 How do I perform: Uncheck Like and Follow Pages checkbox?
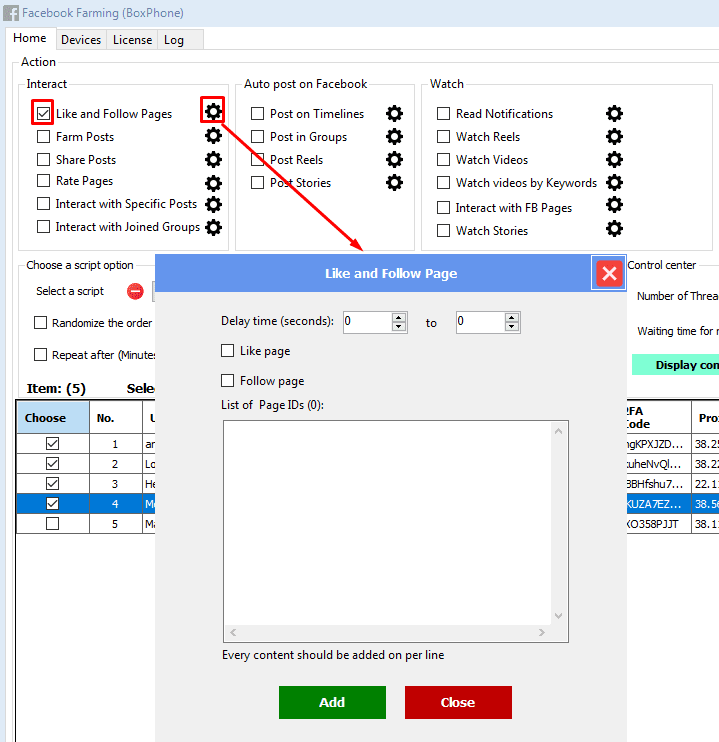[x=43, y=114]
